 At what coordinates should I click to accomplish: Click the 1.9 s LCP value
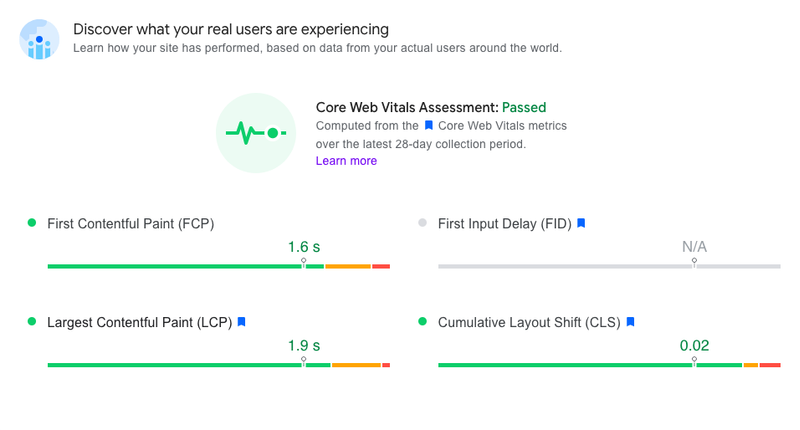tap(304, 346)
